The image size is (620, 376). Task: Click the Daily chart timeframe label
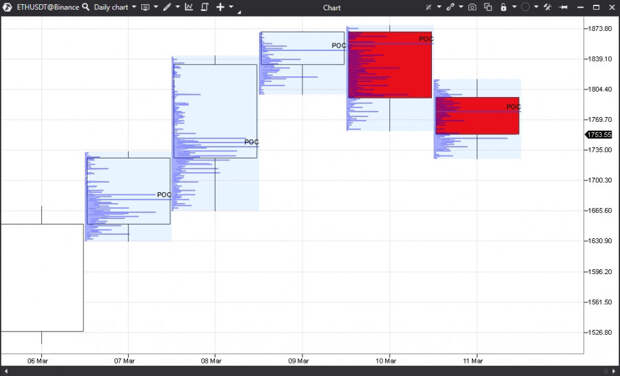(111, 7)
